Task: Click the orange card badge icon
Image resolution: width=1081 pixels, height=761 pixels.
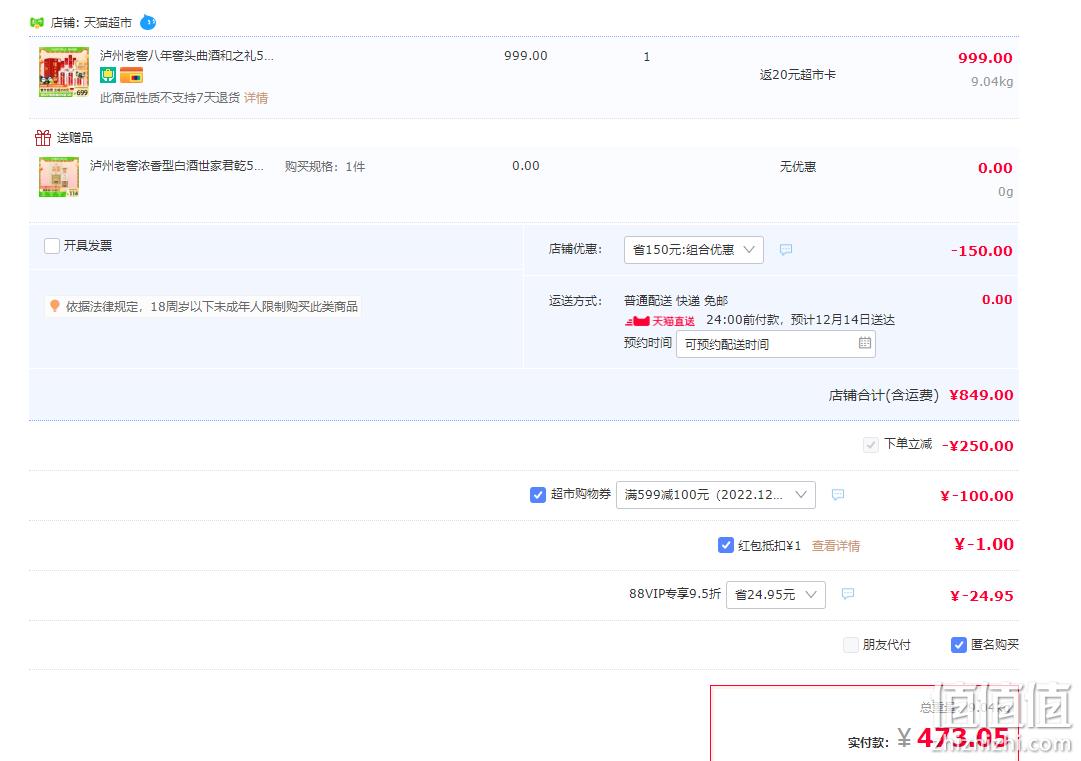Action: pos(131,75)
